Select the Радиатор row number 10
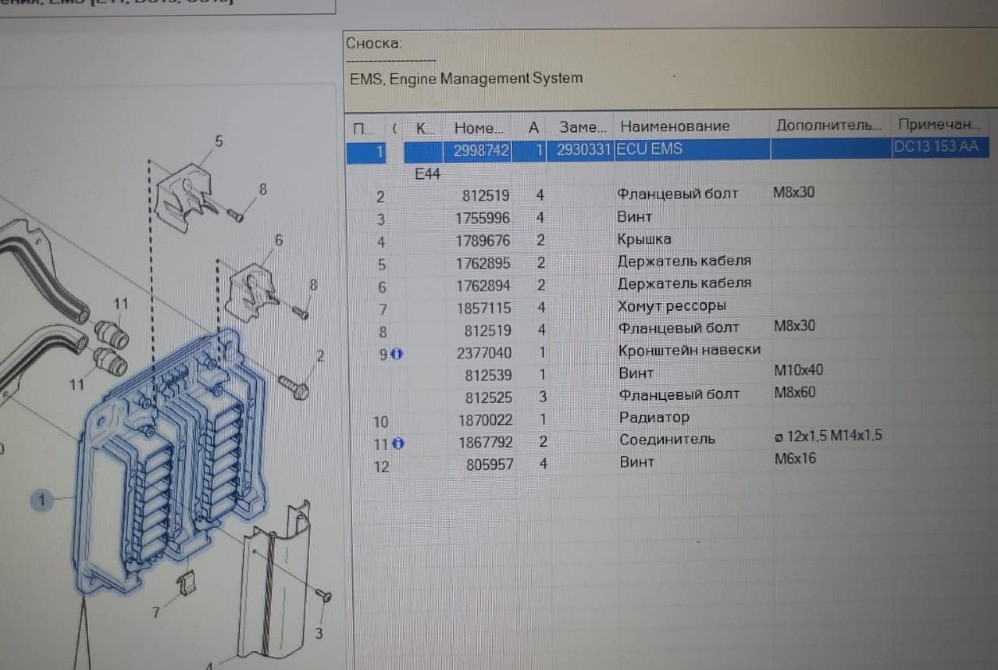The height and width of the screenshot is (670, 998). tap(653, 418)
